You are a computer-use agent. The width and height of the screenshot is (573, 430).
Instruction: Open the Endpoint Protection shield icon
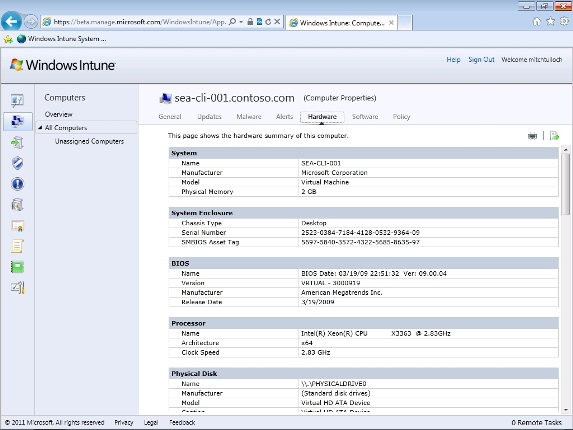17,163
